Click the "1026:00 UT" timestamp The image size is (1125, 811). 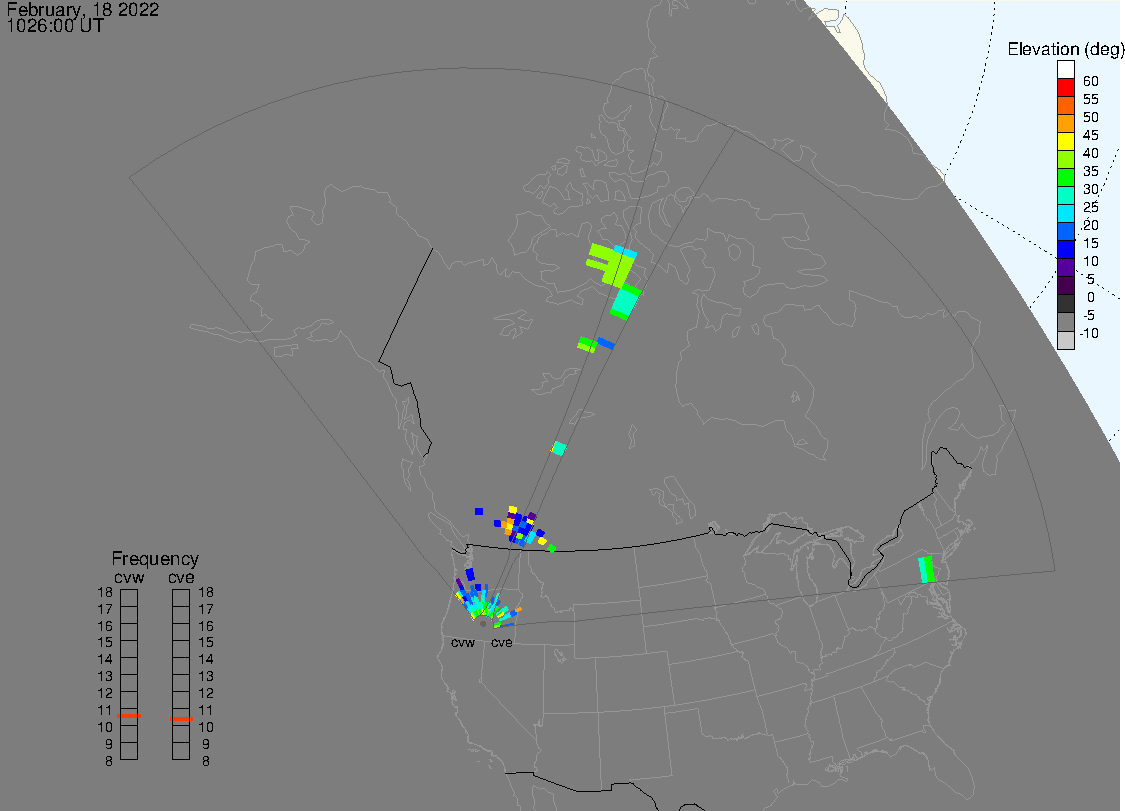tap(54, 26)
